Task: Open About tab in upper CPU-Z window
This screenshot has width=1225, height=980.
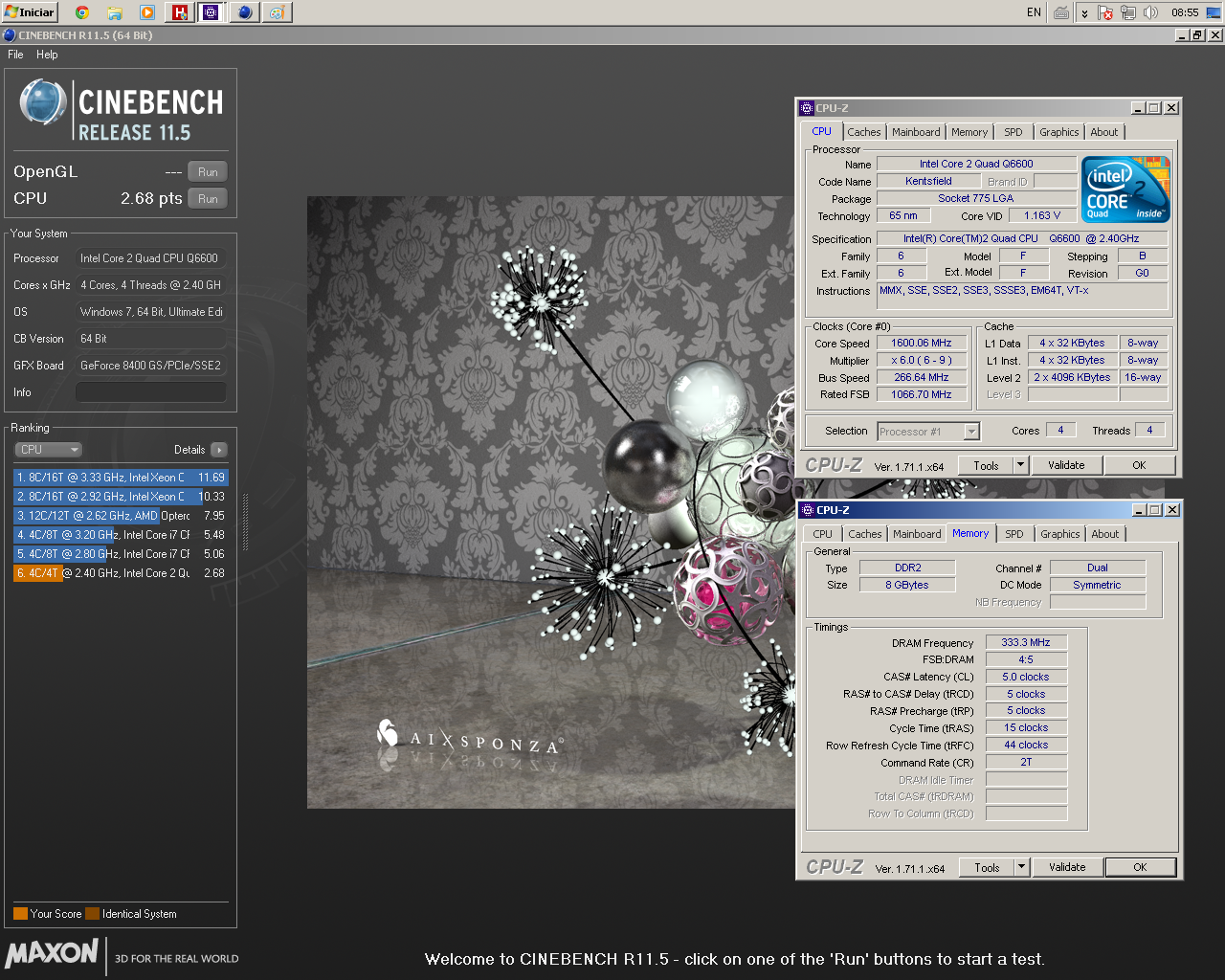Action: 1104,132
